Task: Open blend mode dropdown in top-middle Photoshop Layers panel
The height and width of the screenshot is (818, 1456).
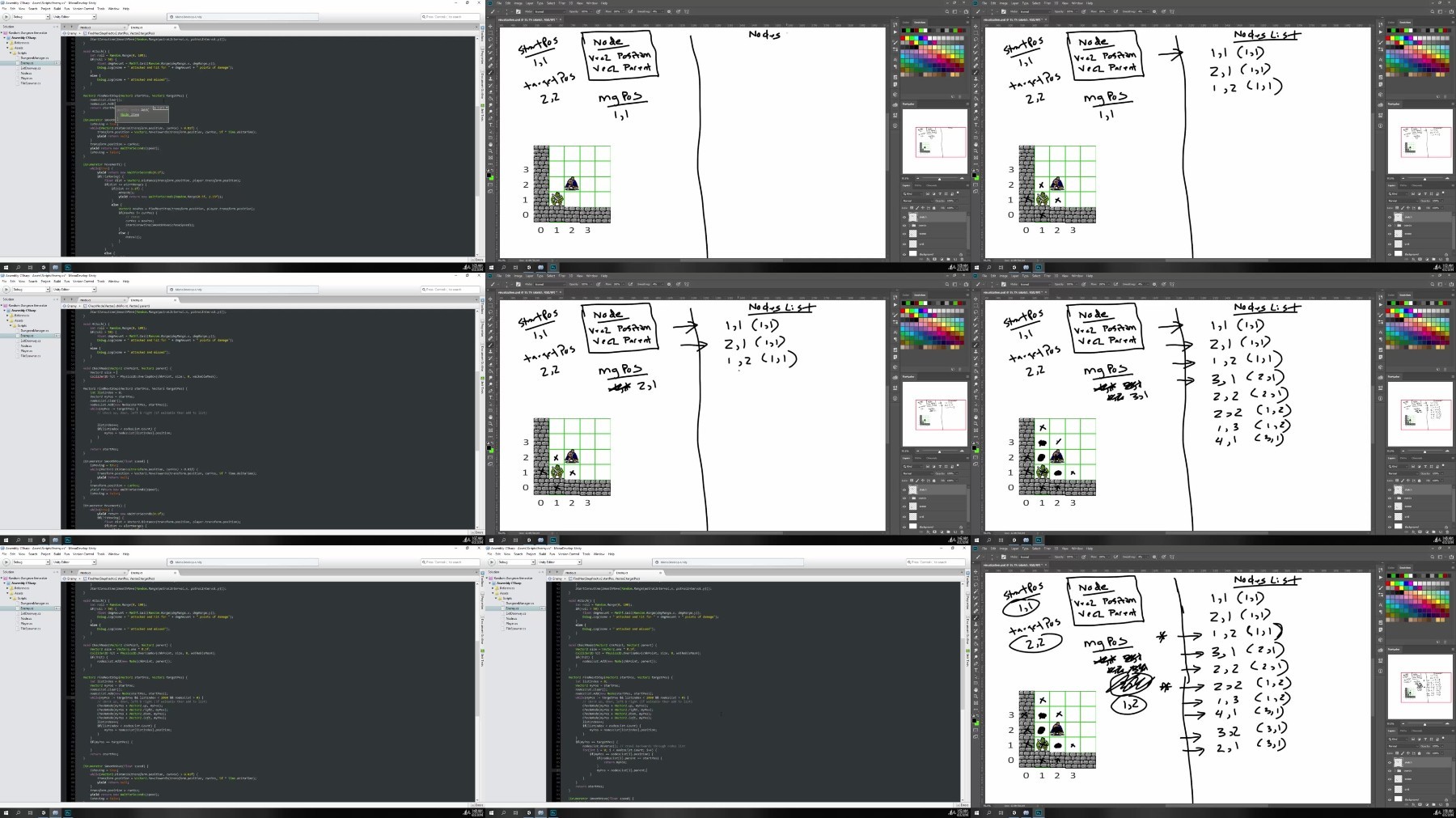Action: [x=917, y=201]
